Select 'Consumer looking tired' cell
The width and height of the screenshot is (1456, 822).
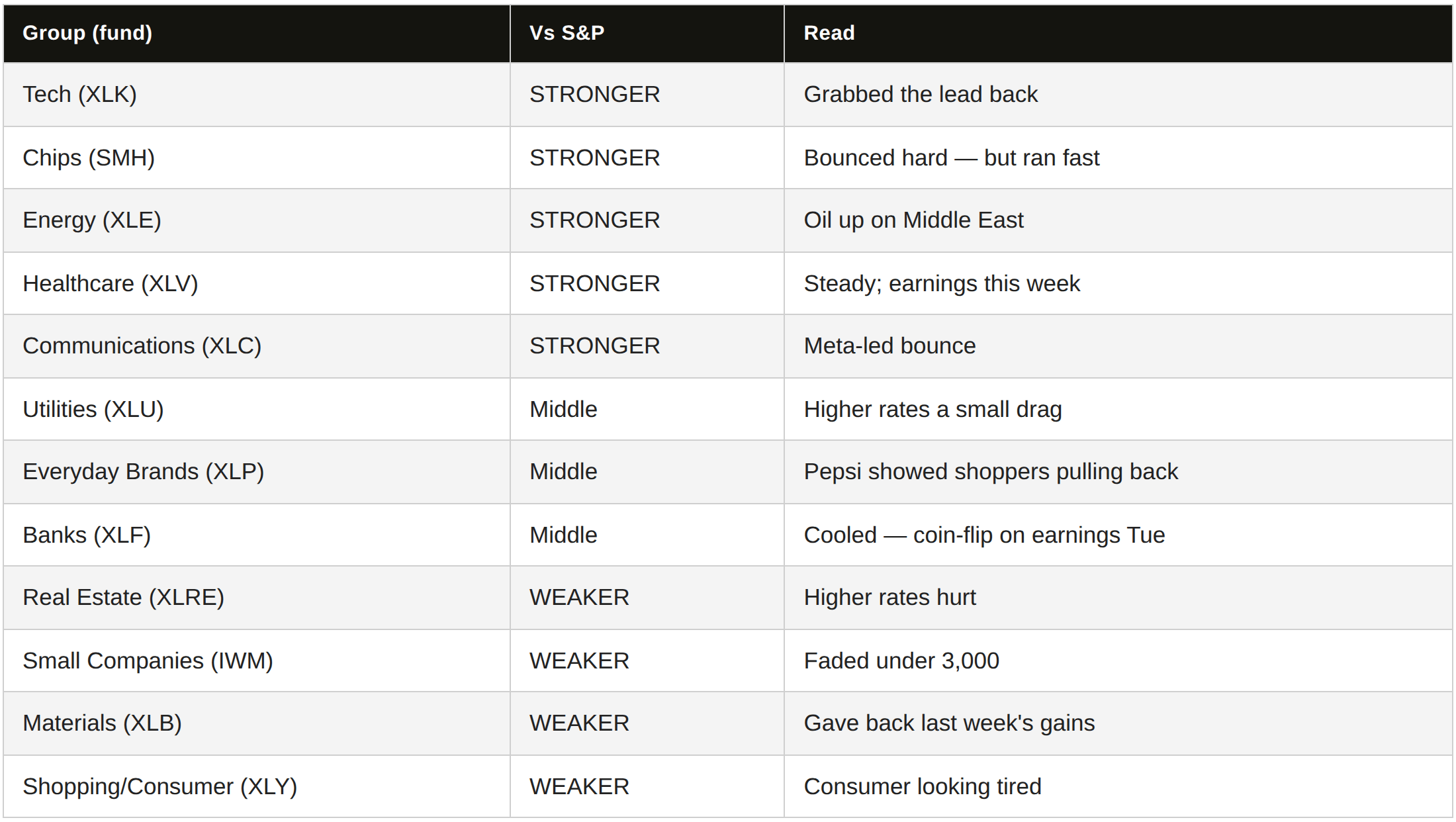point(1118,786)
